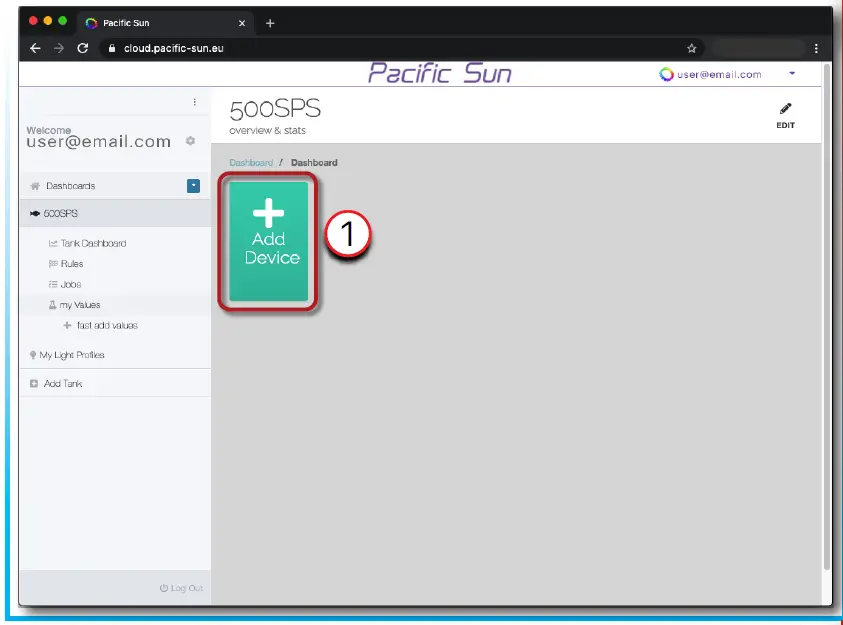843x625 pixels.
Task: Select Dashboards in the sidebar
Action: [70, 186]
